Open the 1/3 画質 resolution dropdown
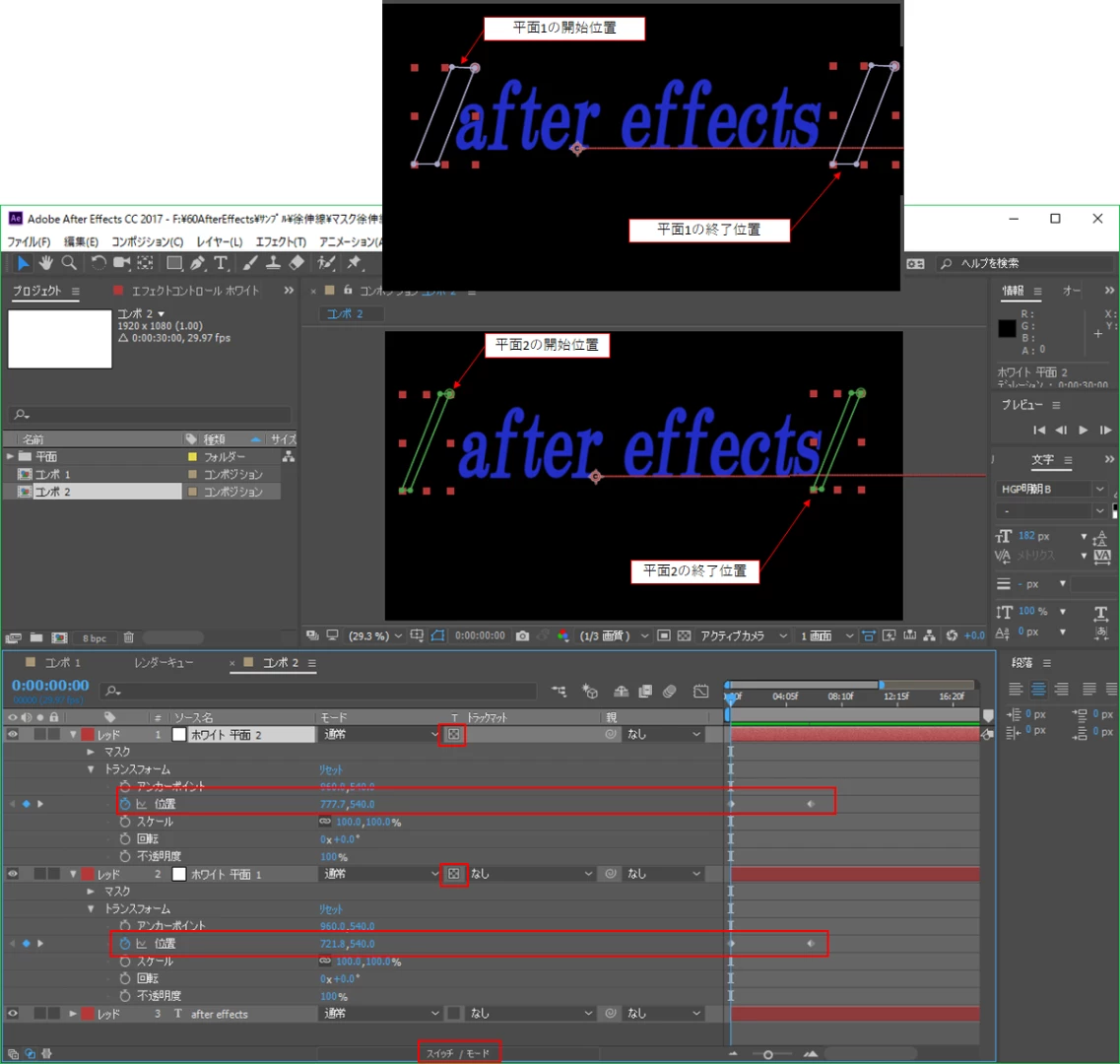1120x1064 pixels. (614, 636)
